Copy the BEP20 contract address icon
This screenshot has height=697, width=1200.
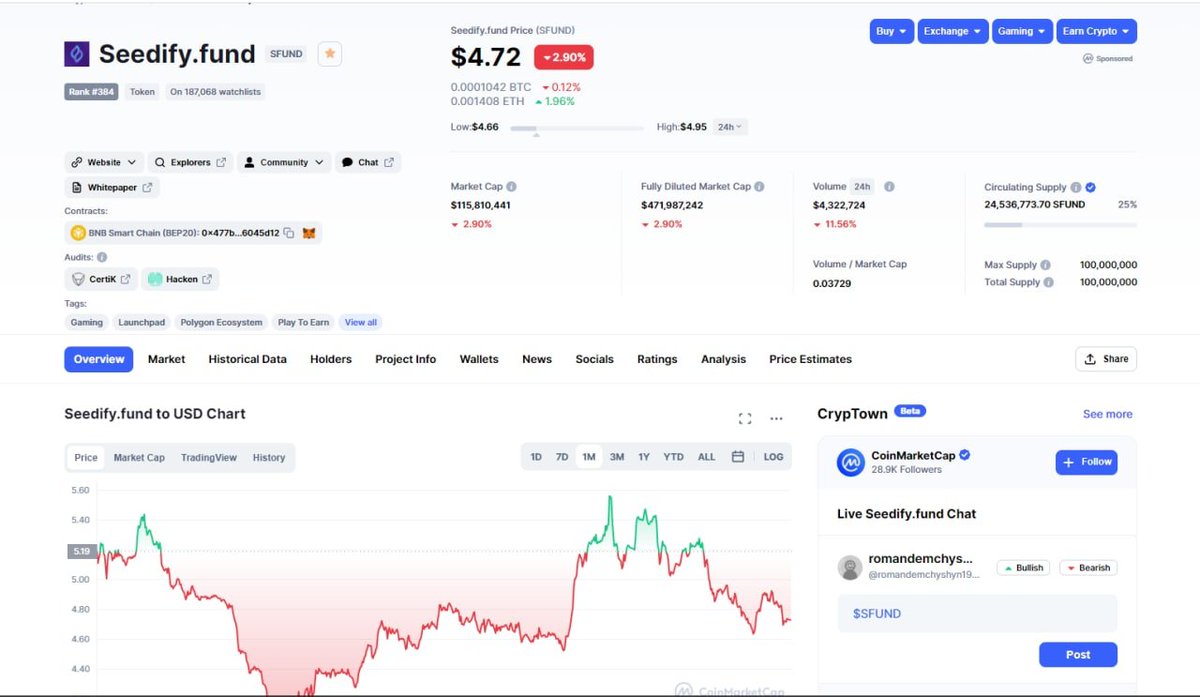(x=289, y=233)
